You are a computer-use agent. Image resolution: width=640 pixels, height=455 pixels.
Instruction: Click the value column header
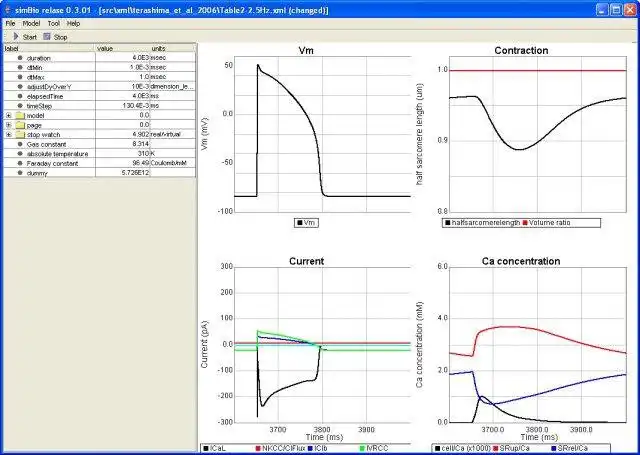point(122,49)
